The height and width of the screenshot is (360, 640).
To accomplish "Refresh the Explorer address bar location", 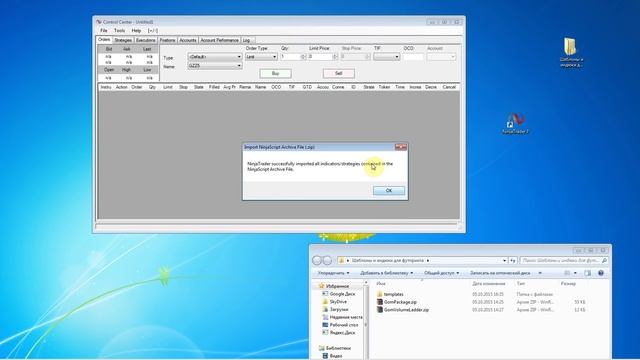I will pyautogui.click(x=513, y=260).
